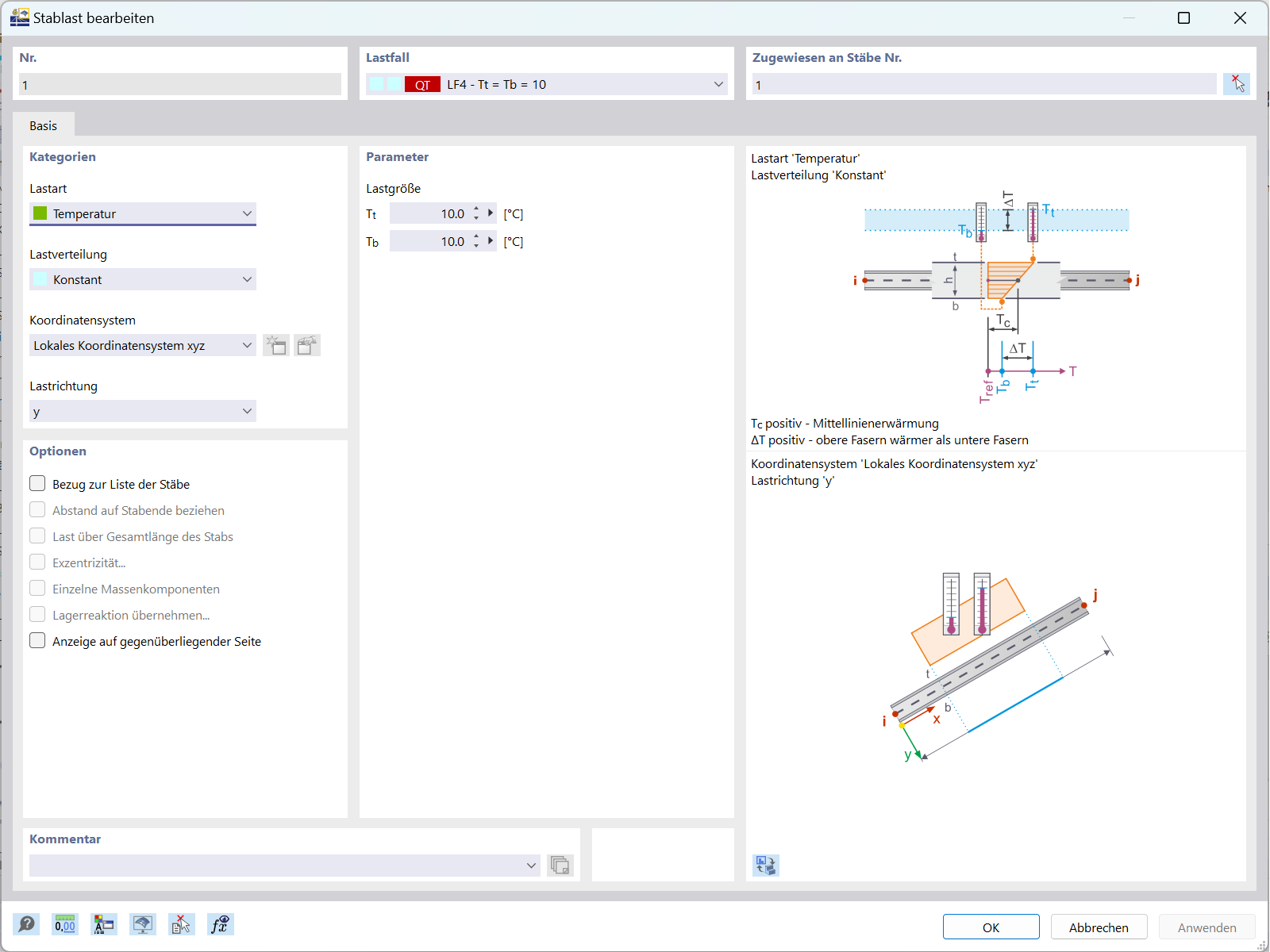1270x952 pixels.
Task: Open the RFEM help assistant
Action: [x=26, y=924]
